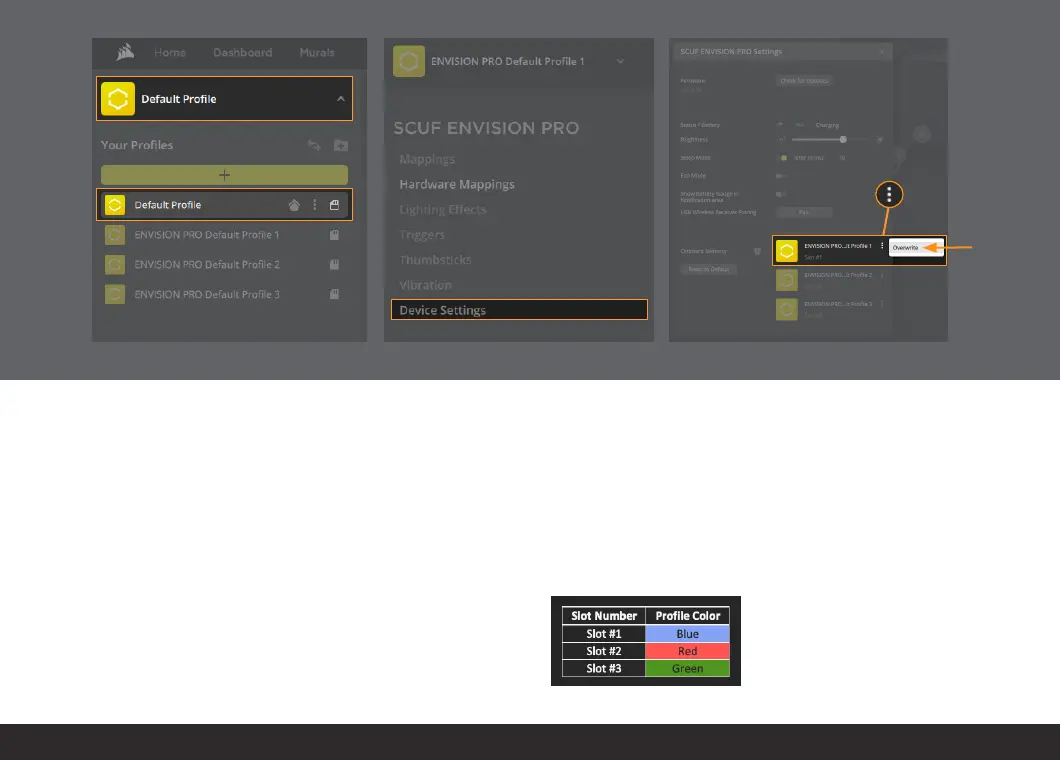This screenshot has width=1060, height=760.
Task: Click the icon of ENVISION PRO Default Profile 3 row
Action: 115,294
